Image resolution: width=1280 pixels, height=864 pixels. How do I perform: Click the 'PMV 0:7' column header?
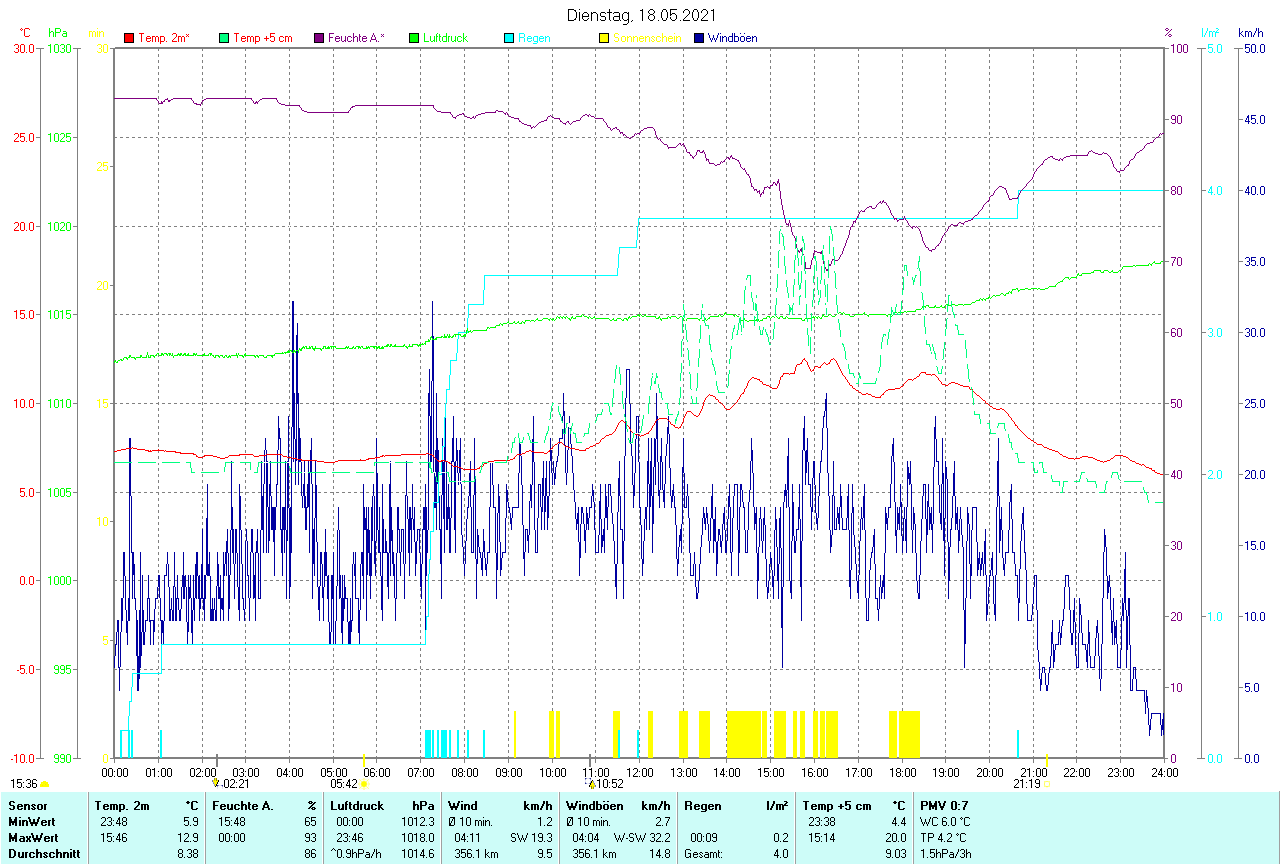point(944,805)
